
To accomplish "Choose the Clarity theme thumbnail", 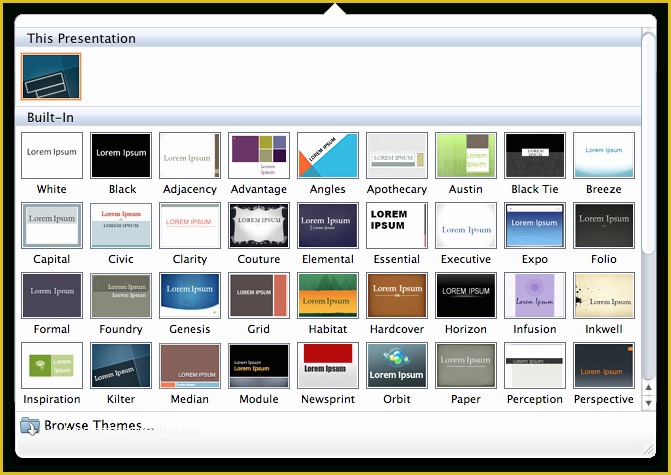I will point(190,226).
